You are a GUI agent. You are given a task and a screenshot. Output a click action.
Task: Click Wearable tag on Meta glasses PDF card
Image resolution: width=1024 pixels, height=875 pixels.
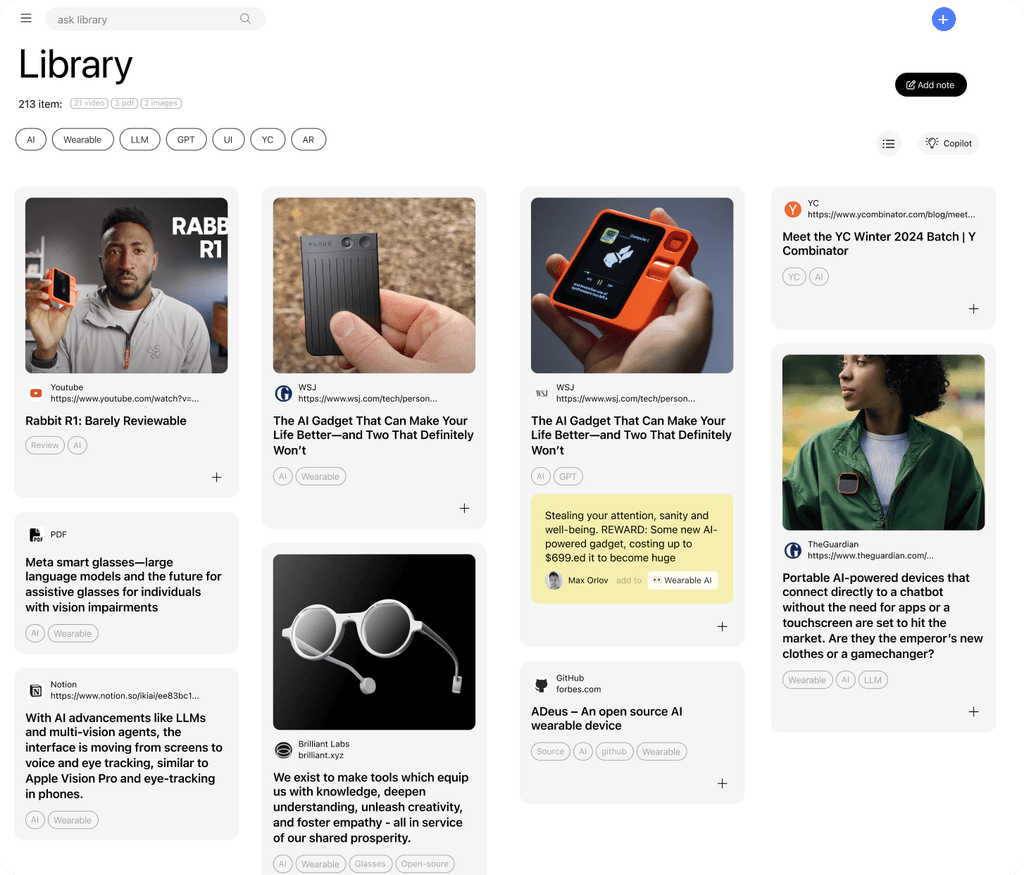coord(72,633)
